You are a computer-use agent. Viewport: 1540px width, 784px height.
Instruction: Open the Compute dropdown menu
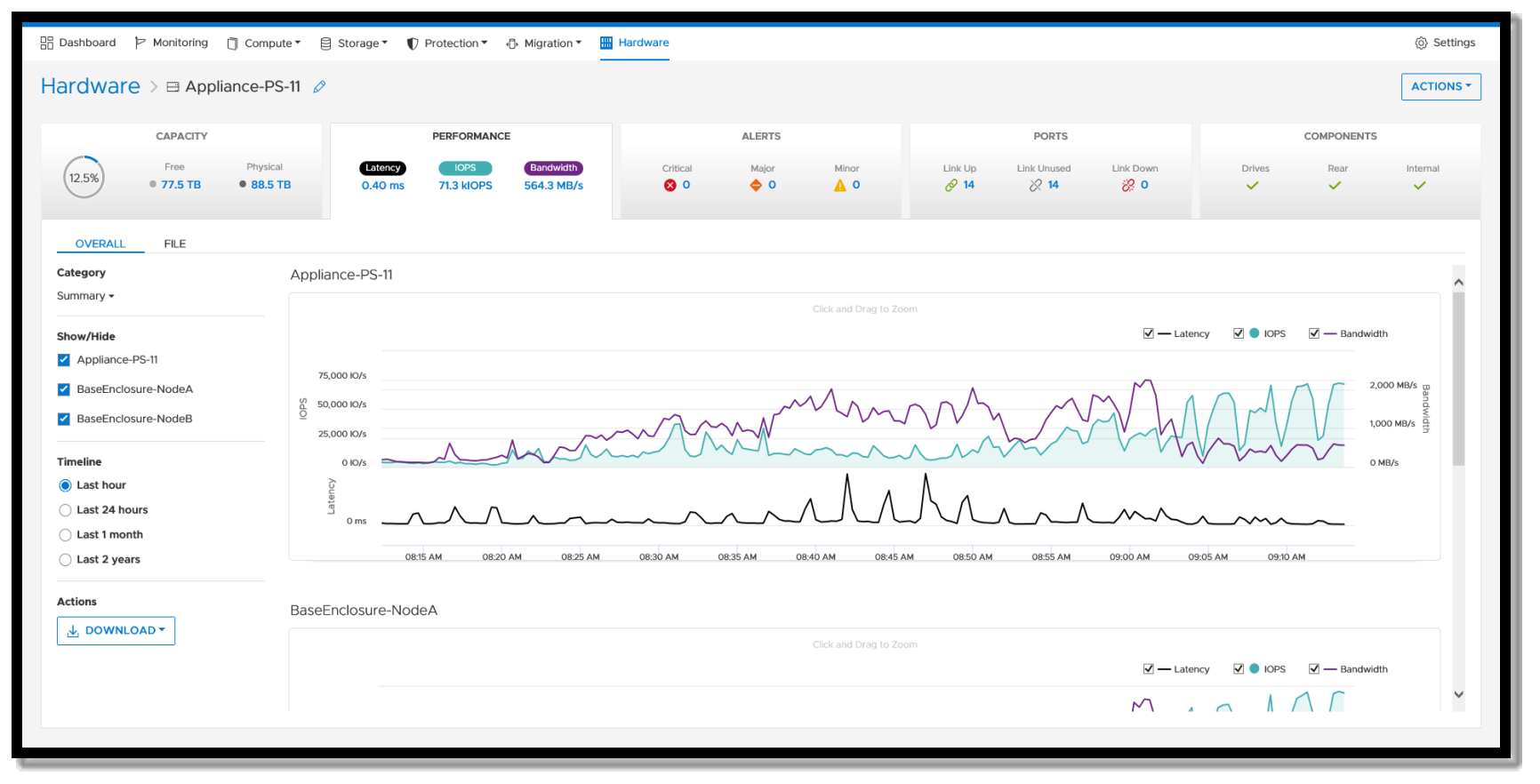[264, 43]
